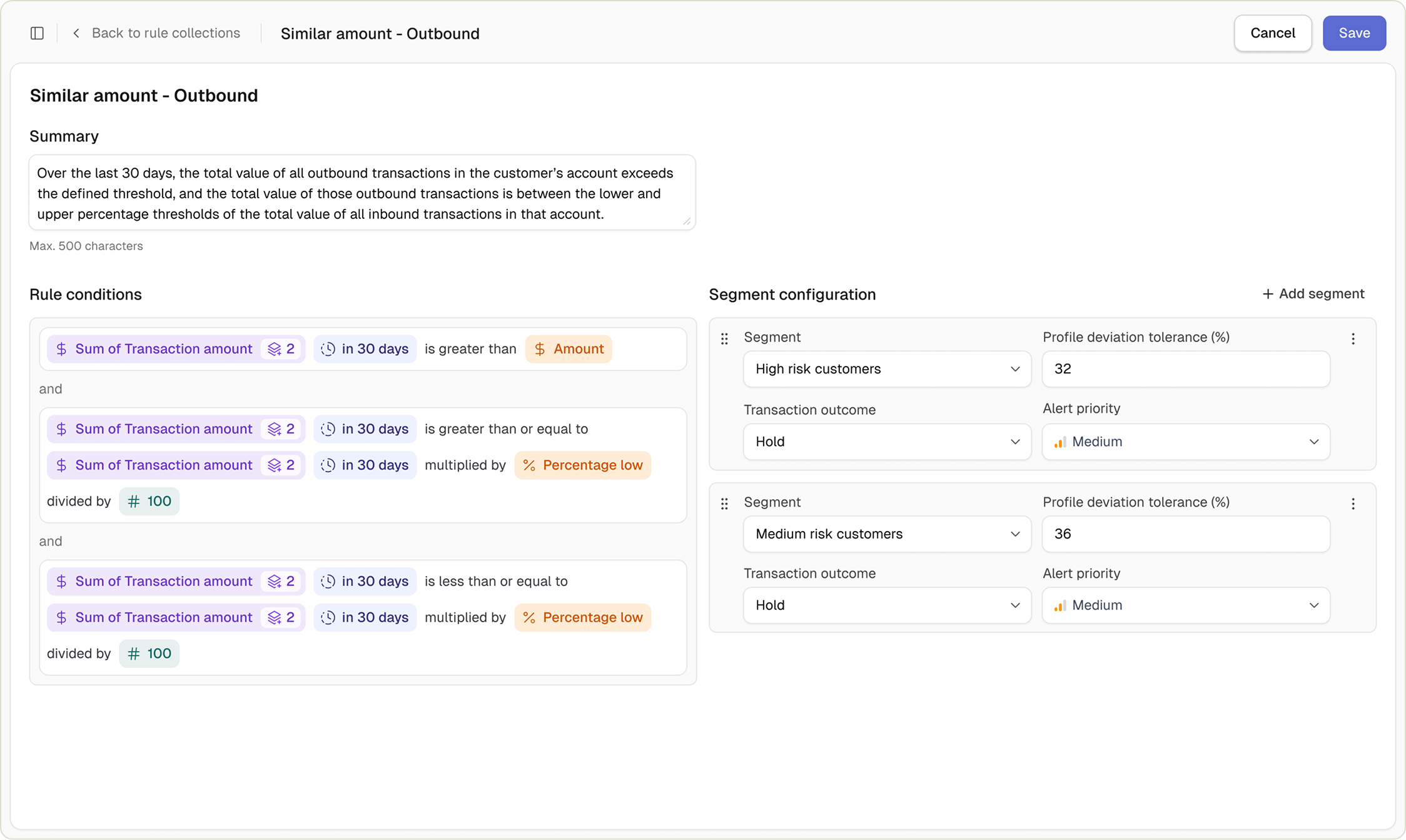Open the Medium risk customers segment dropdown
This screenshot has height=840, width=1406.
[887, 534]
